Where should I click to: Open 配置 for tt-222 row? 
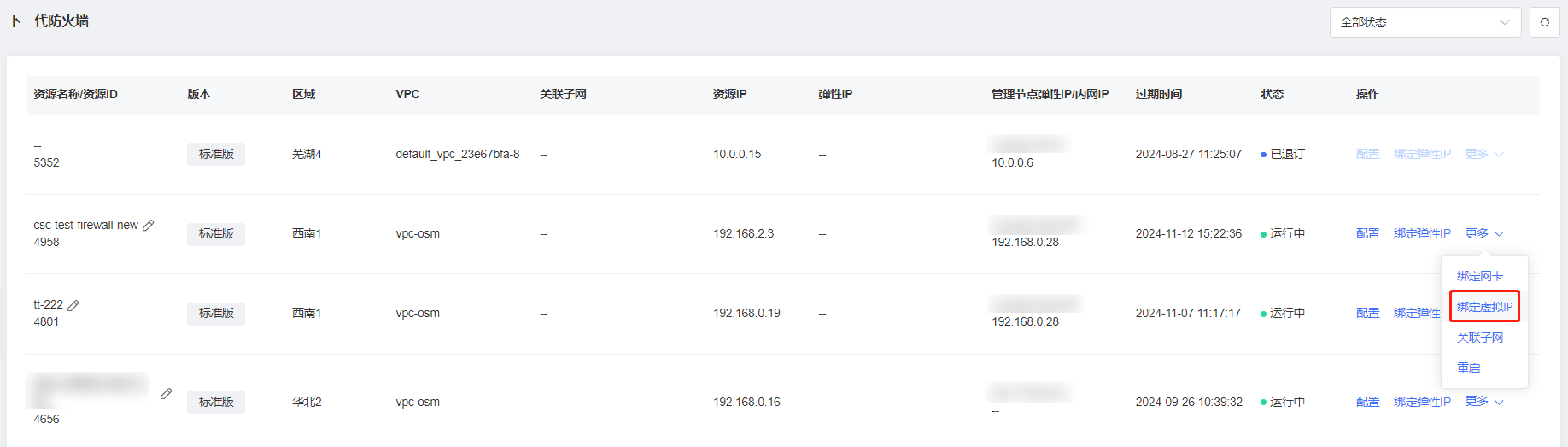click(x=1367, y=313)
